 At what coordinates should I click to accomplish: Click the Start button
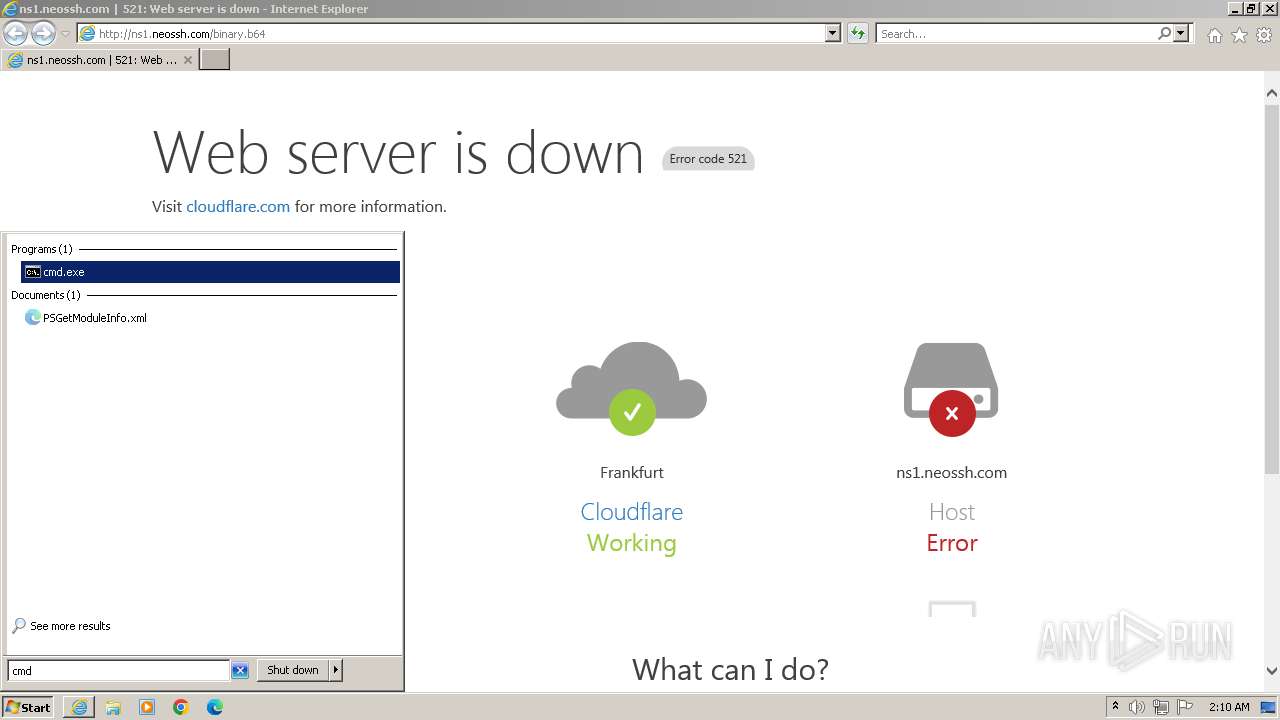[x=27, y=707]
